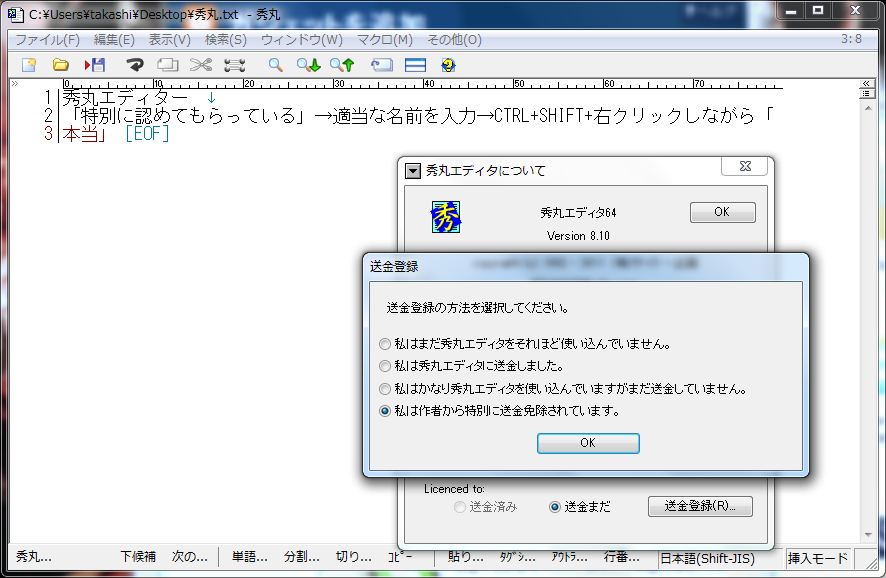Click OK in the About Hidemaru dialog

point(722,212)
